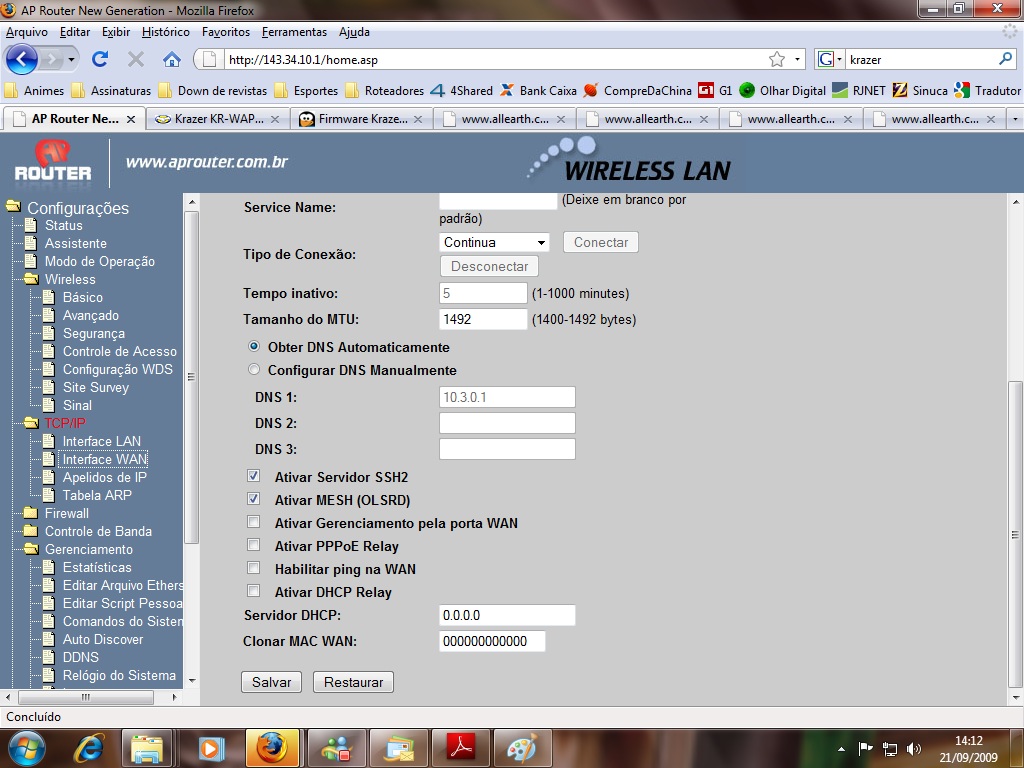Uncheck Ativar MESH (OLSRD)

[253, 499]
